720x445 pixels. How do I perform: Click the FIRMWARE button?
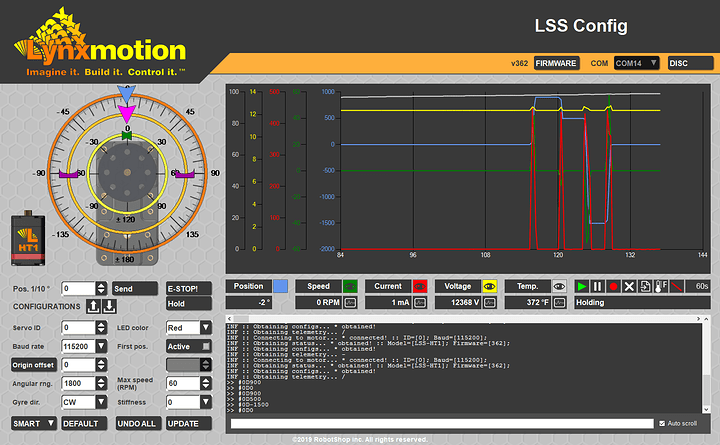tap(557, 63)
